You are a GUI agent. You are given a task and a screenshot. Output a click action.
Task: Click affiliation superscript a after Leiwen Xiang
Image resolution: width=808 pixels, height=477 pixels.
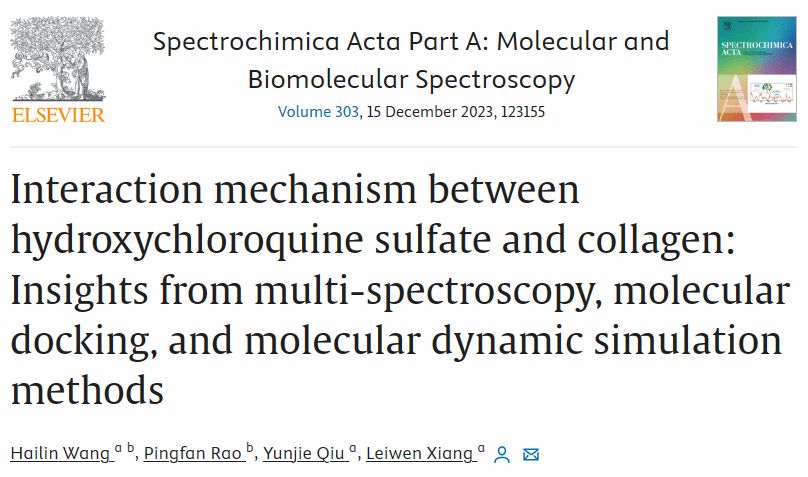click(481, 450)
